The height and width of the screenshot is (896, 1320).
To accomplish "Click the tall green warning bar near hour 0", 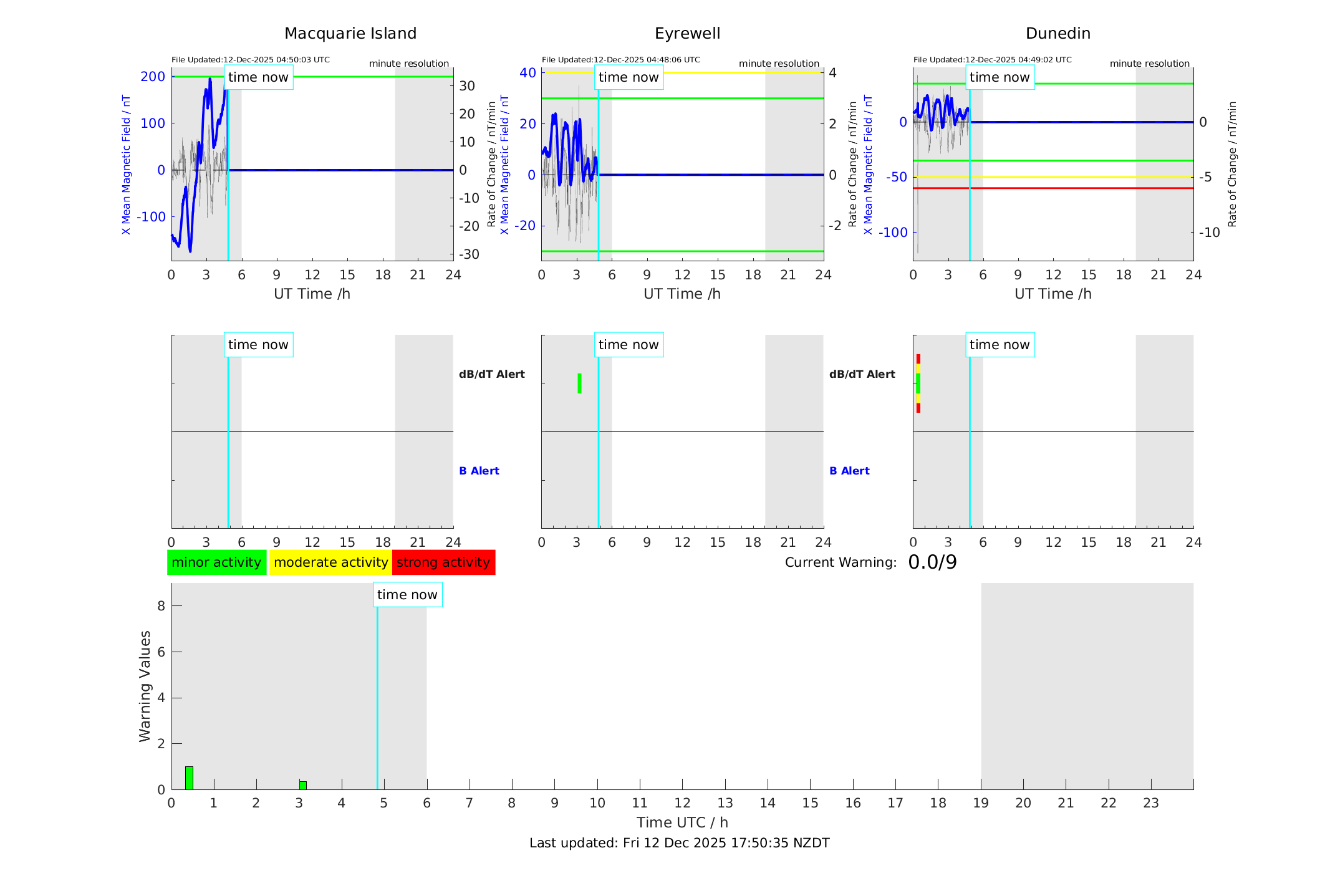I will pos(189,778).
